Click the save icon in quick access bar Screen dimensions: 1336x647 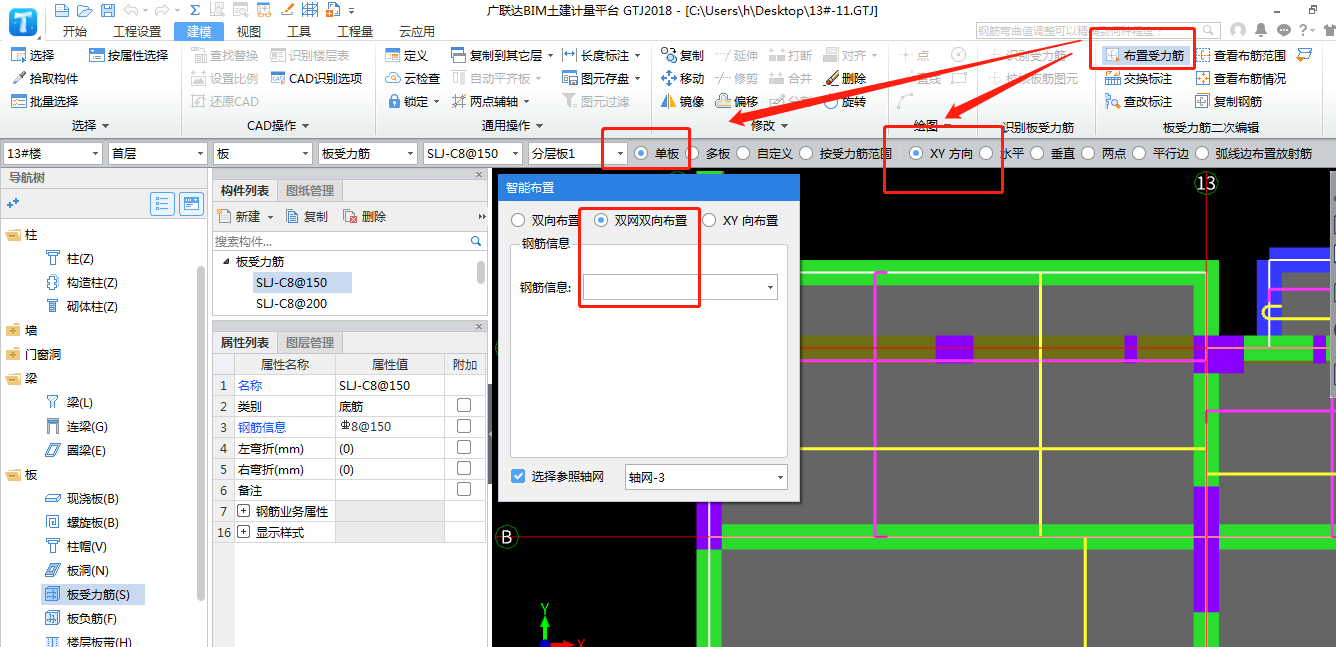(107, 10)
